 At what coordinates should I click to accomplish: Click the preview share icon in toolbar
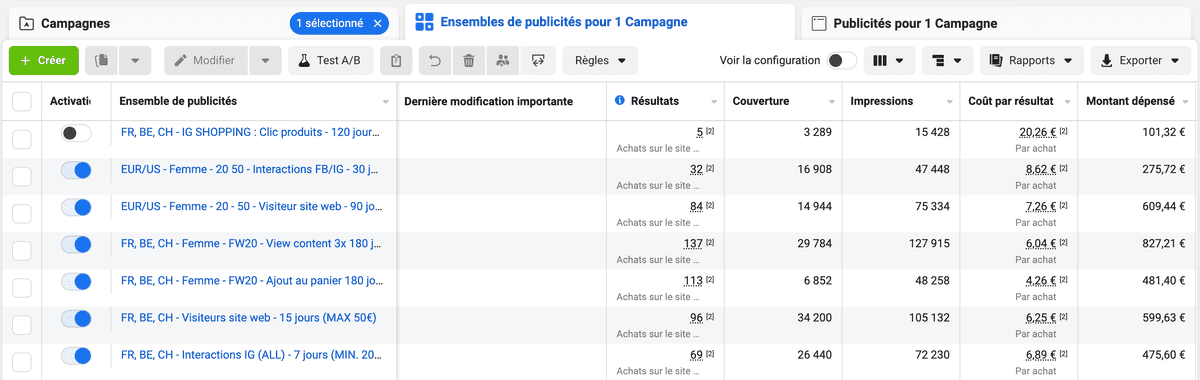tap(537, 61)
